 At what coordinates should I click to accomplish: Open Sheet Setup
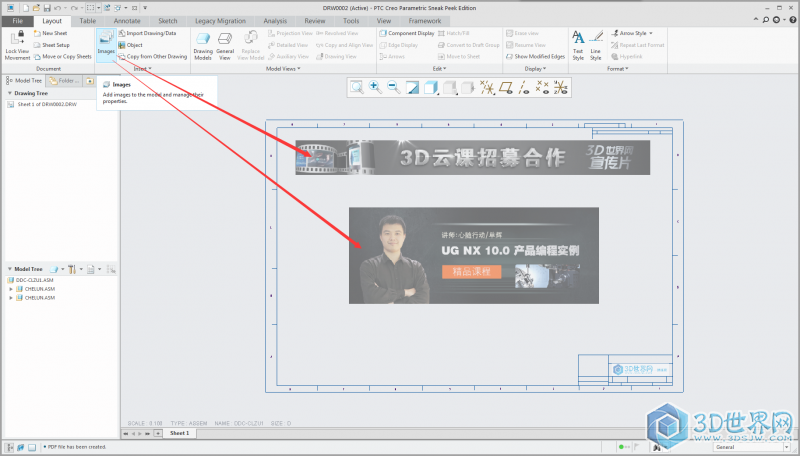52,45
